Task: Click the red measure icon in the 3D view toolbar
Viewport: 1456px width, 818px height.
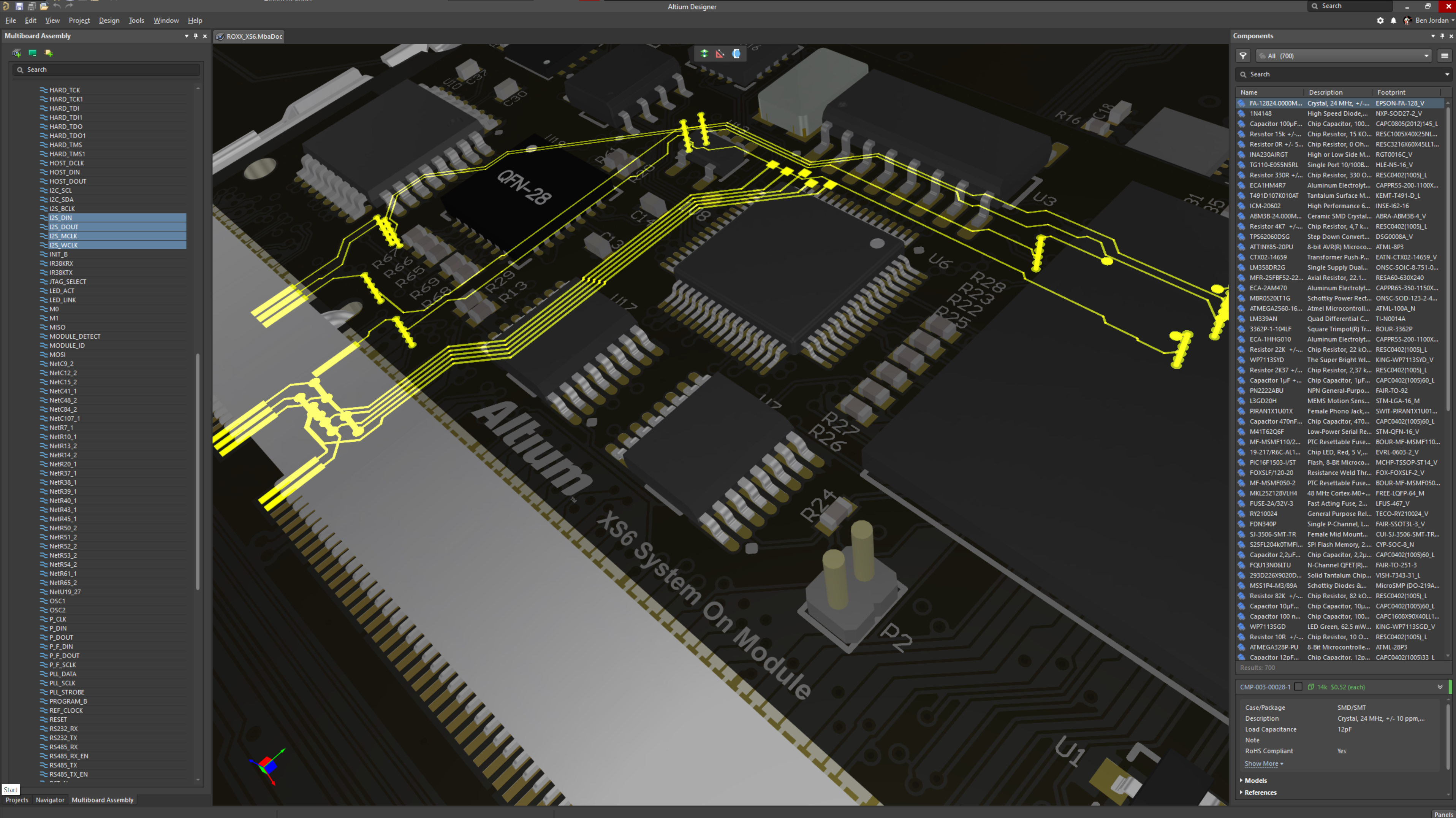Action: [720, 54]
